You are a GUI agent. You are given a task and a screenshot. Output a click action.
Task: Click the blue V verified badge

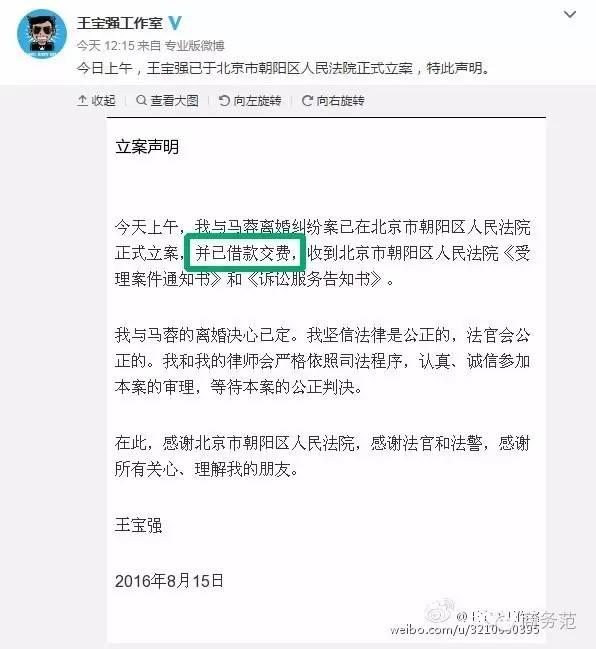pos(175,23)
